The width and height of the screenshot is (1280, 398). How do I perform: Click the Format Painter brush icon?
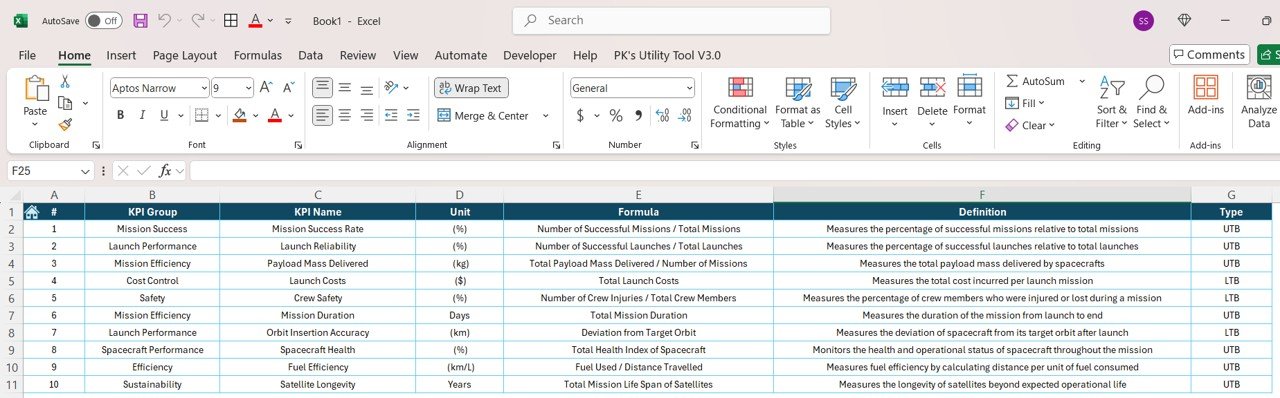click(x=65, y=125)
